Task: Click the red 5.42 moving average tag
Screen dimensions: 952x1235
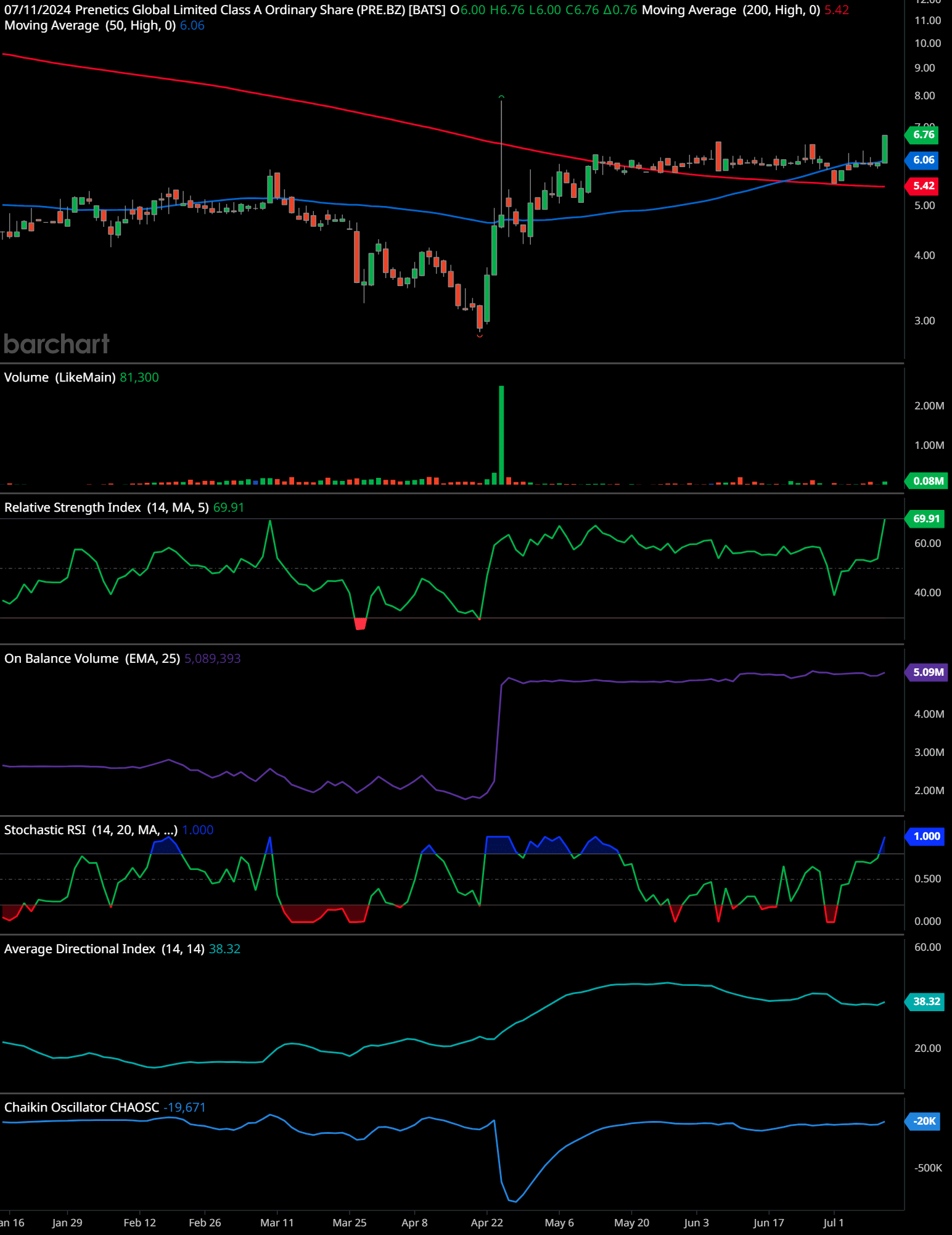Action: coord(923,186)
